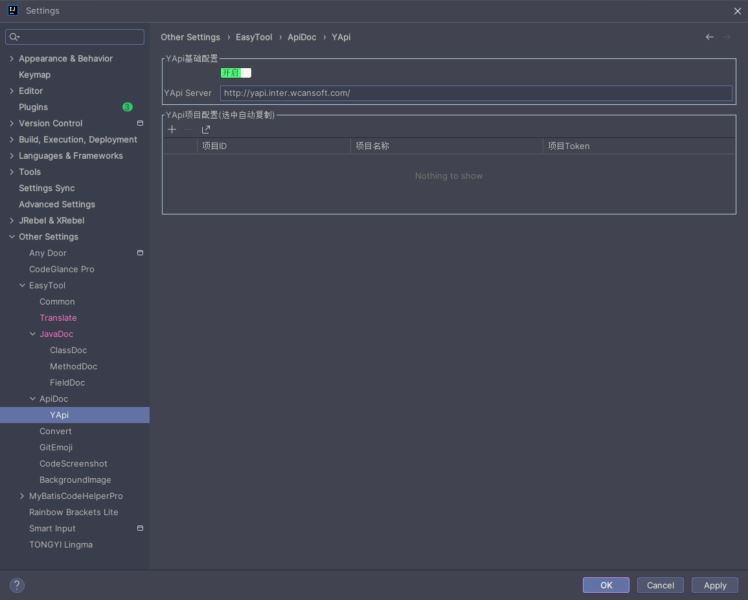Screen dimensions: 748x600
Task: Click the add project plus icon
Action: pyautogui.click(x=172, y=130)
